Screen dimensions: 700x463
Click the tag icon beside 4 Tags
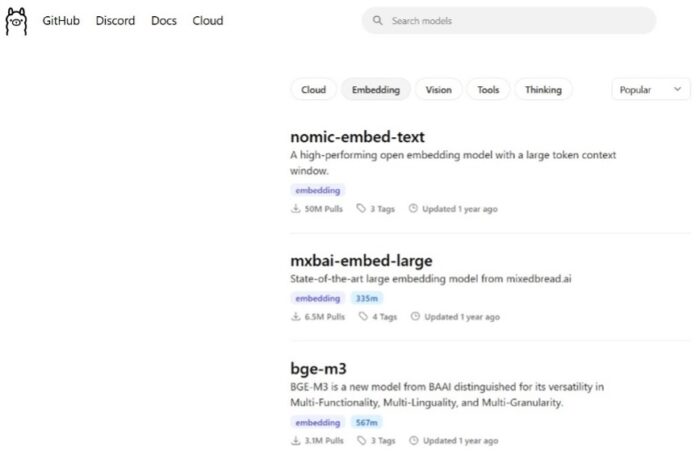(x=364, y=317)
